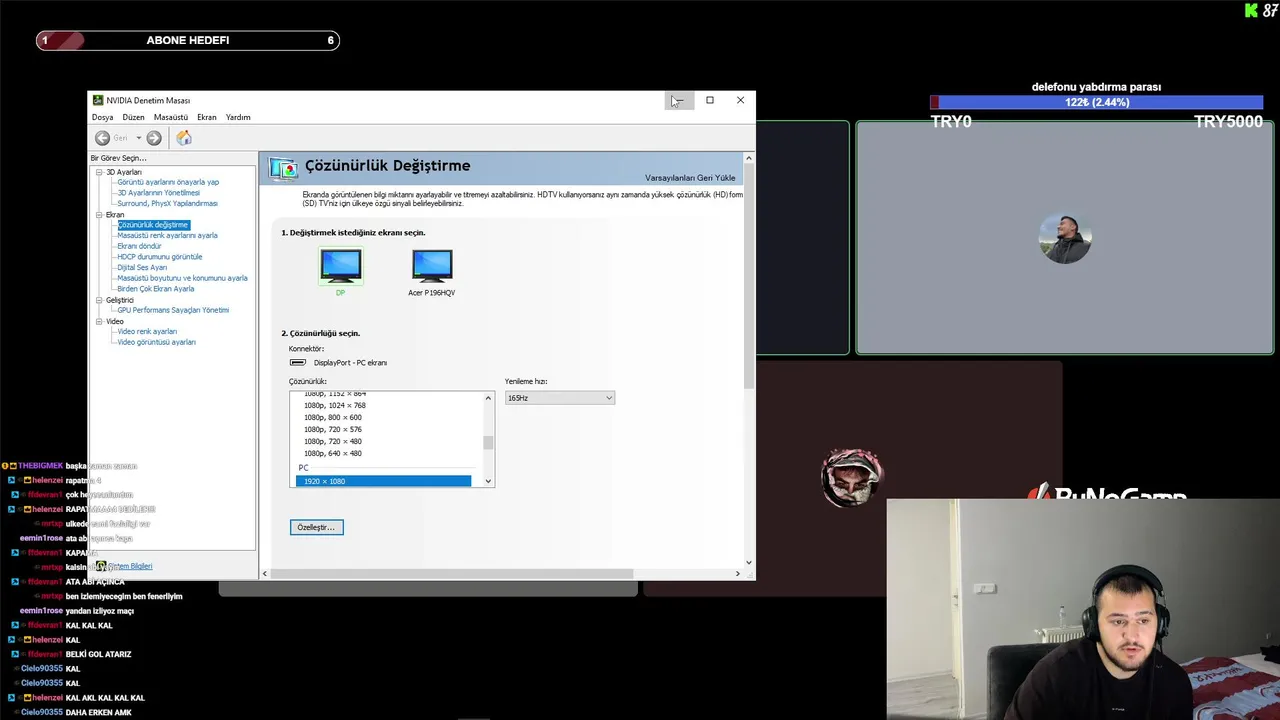The height and width of the screenshot is (720, 1280).
Task: Click the Sistem Bilgileri icon at bottom left
Action: coord(101,566)
